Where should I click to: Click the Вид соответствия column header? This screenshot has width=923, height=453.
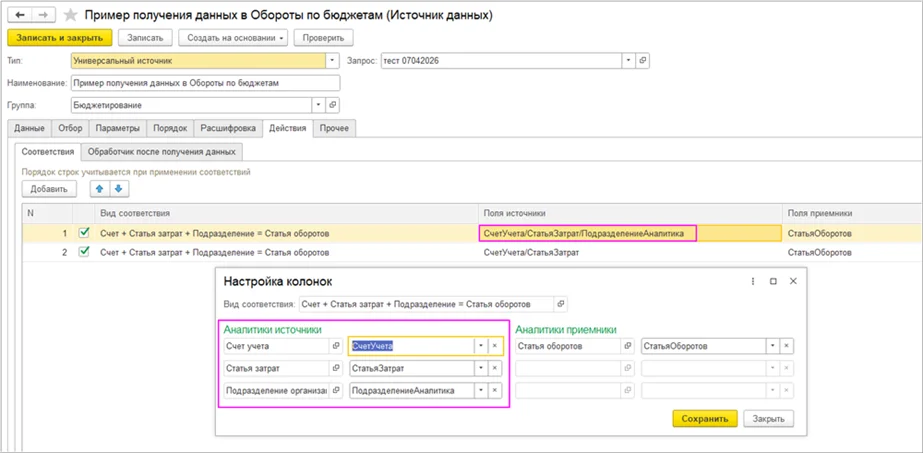(287, 213)
